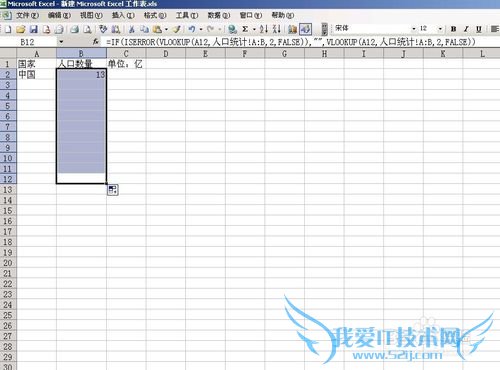The height and width of the screenshot is (370, 500).
Task: Expand the Undo history dropdown arrow
Action: coord(201,29)
